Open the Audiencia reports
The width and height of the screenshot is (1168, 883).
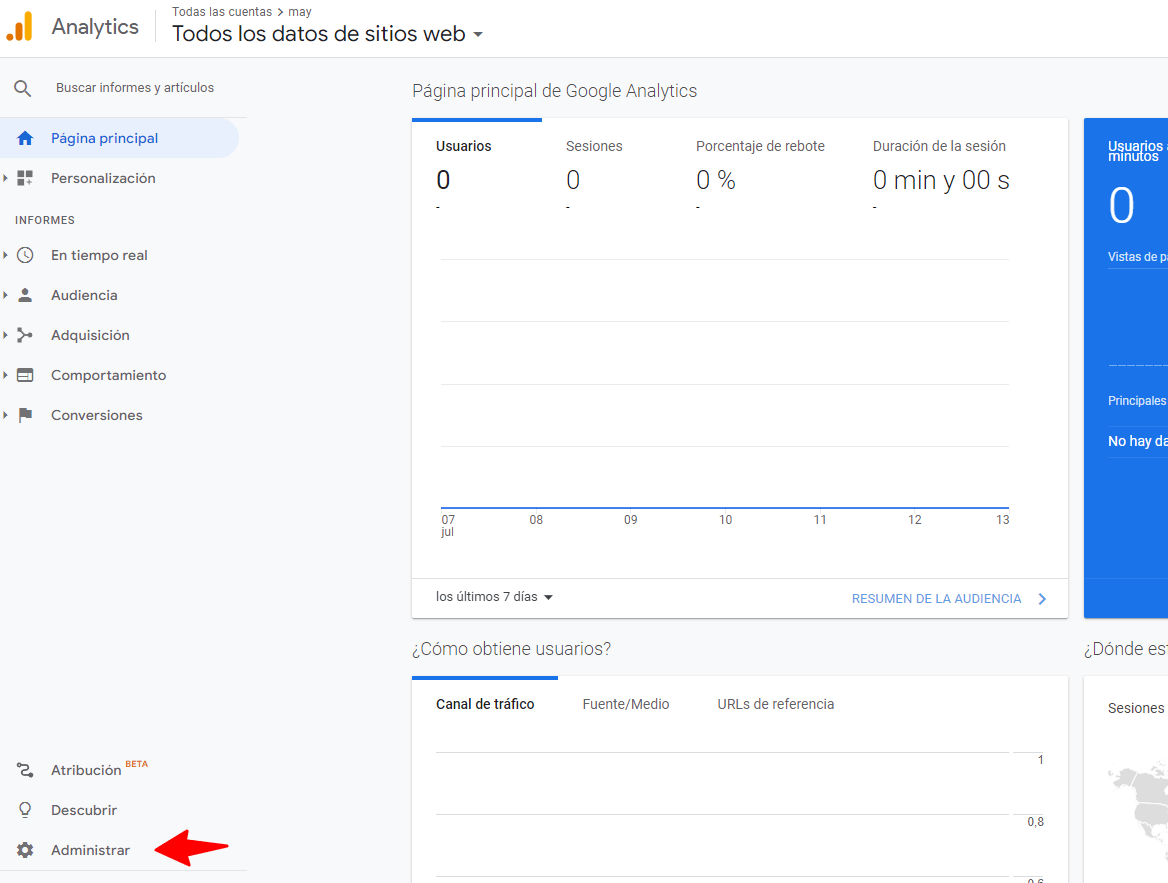(84, 295)
